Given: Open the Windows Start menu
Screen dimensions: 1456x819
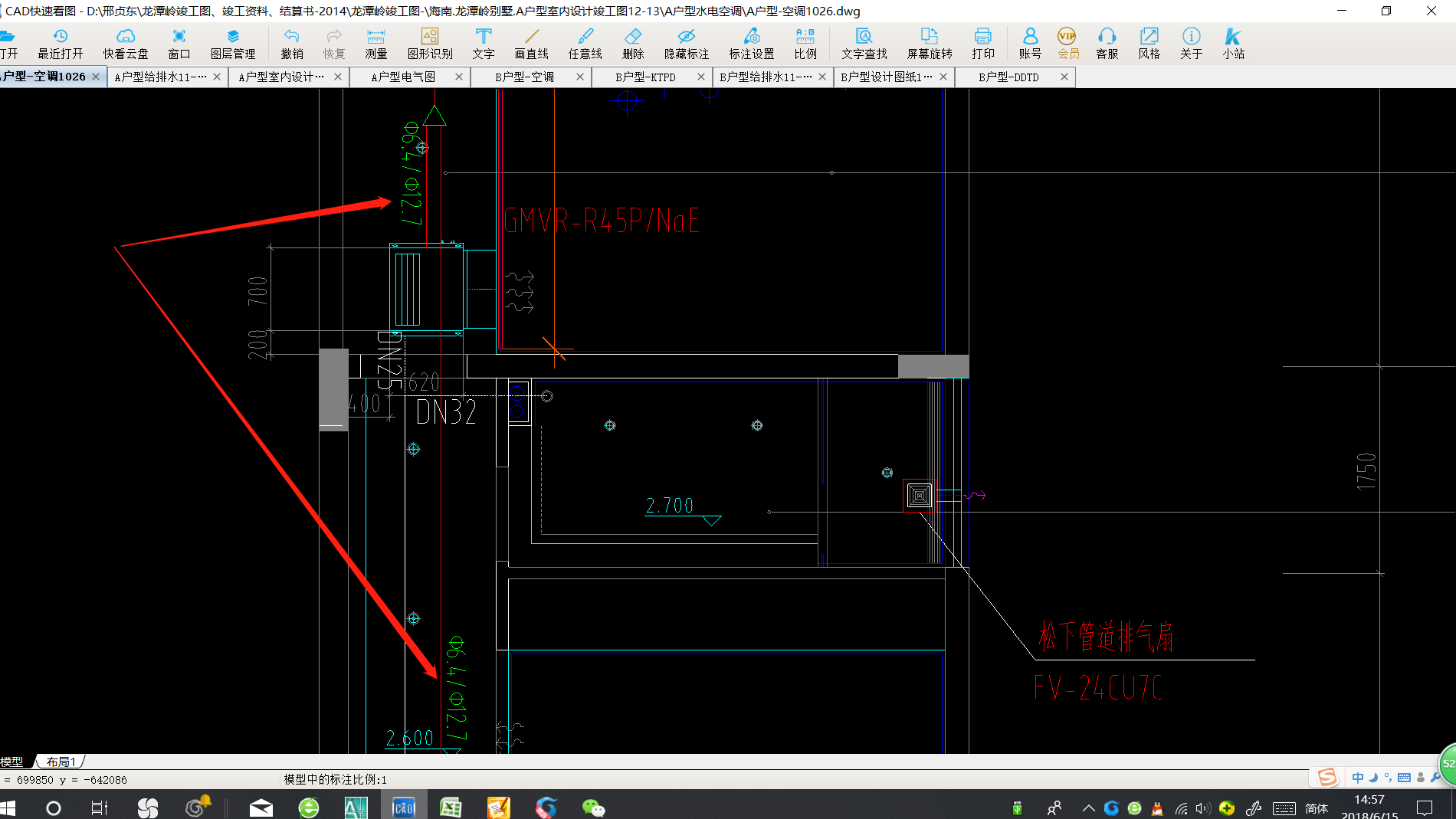Looking at the screenshot, I should pos(8,808).
